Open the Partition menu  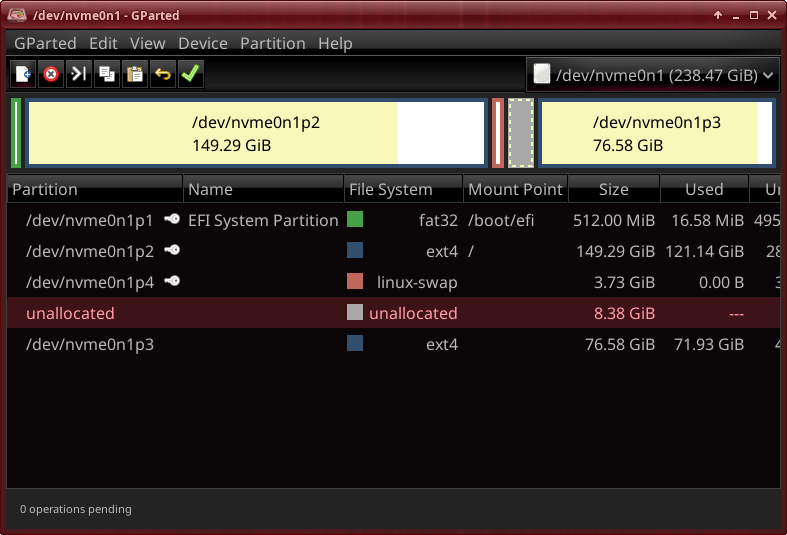[272, 43]
